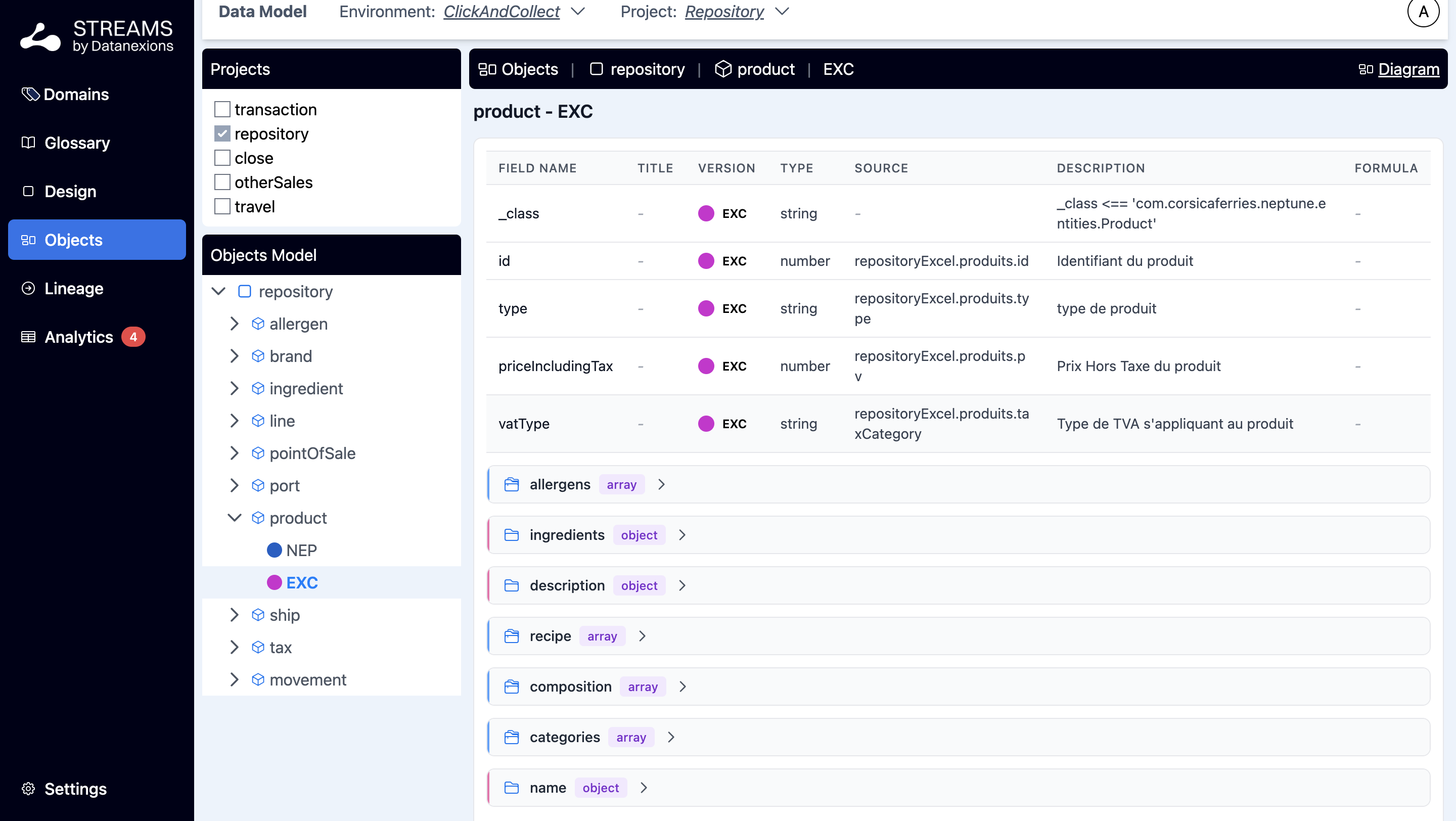Click the cube icon next to ship
The width and height of the screenshot is (1456, 821).
point(258,615)
